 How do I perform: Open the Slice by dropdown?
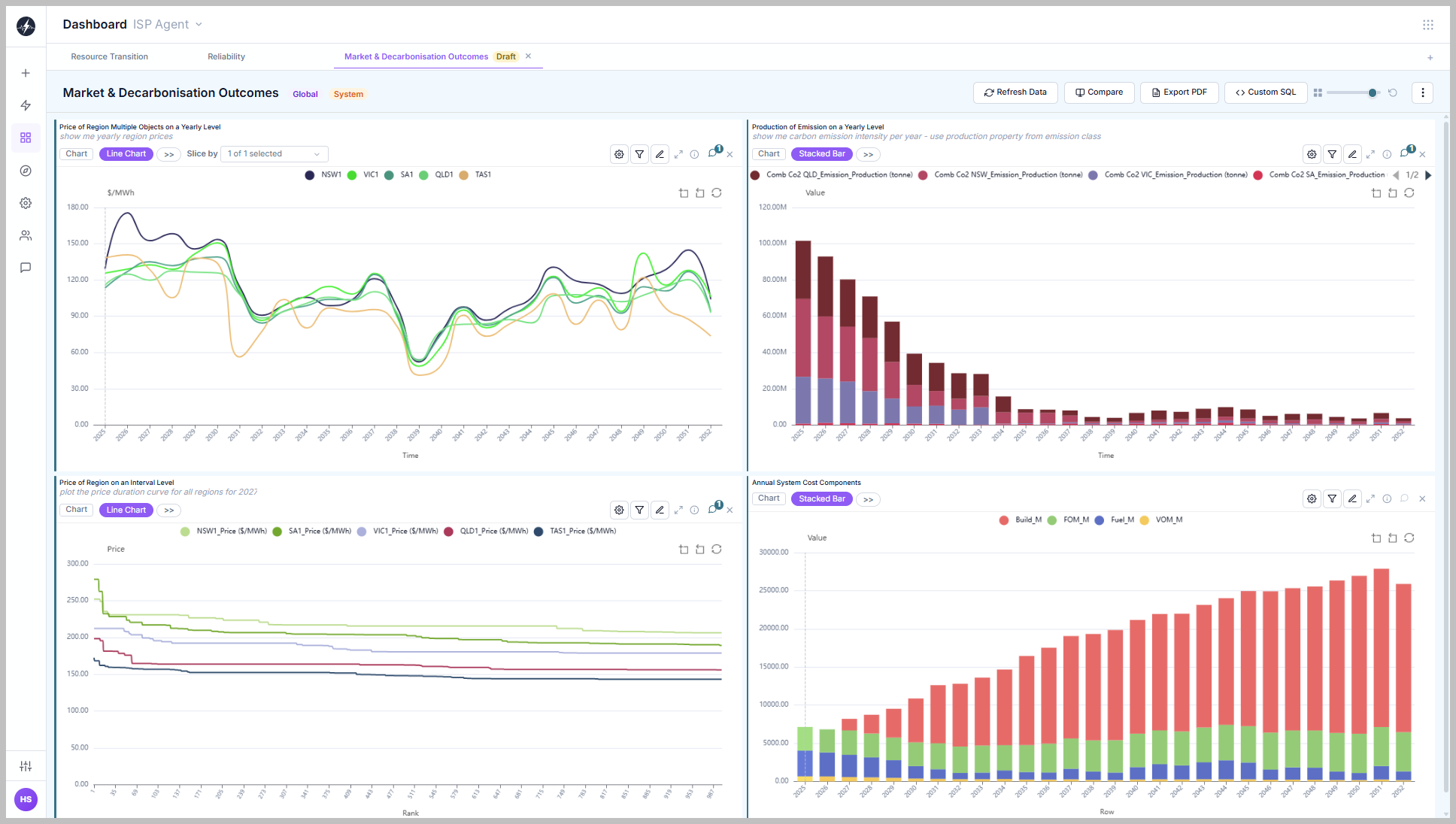tap(275, 154)
